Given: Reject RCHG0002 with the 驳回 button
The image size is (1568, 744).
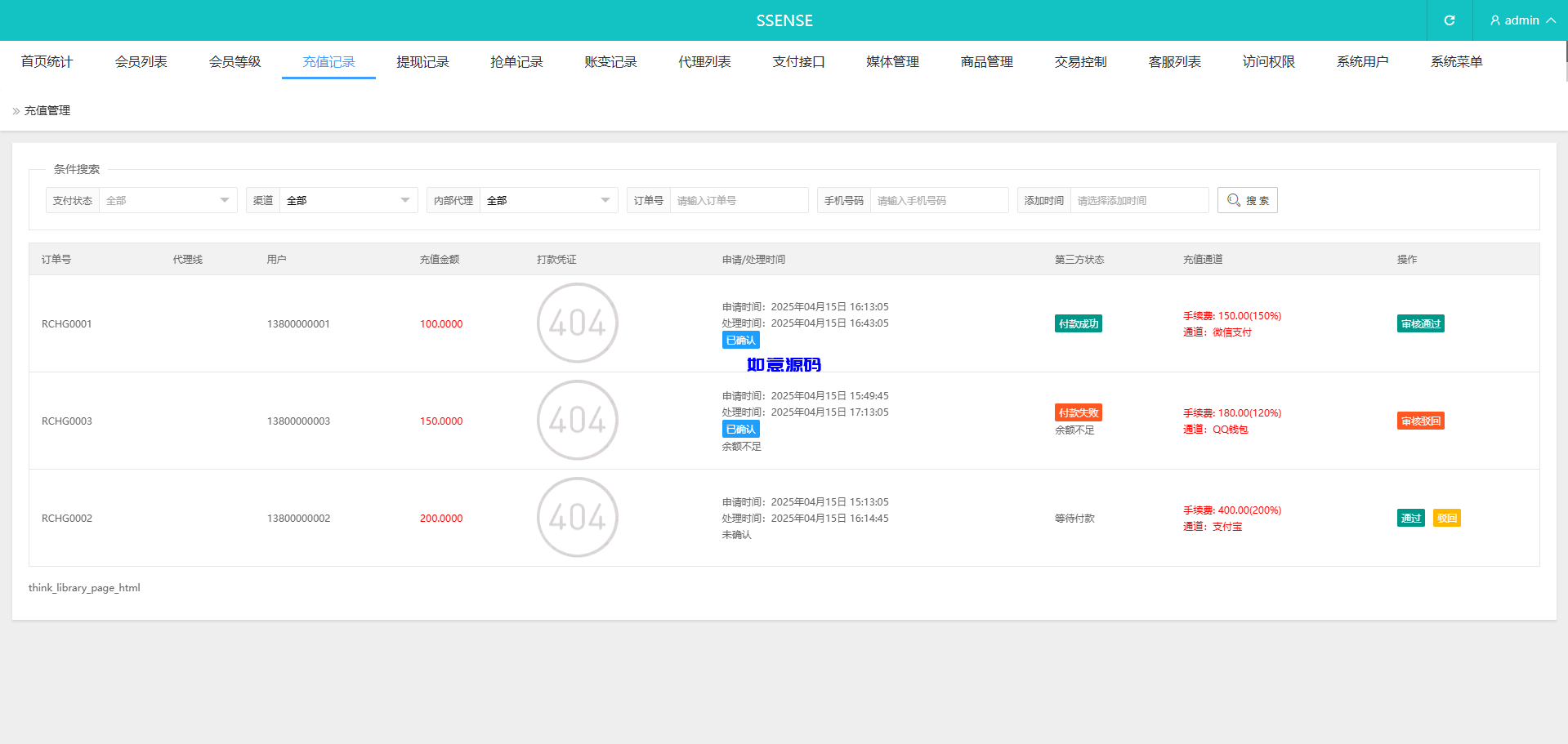Looking at the screenshot, I should 1447,518.
